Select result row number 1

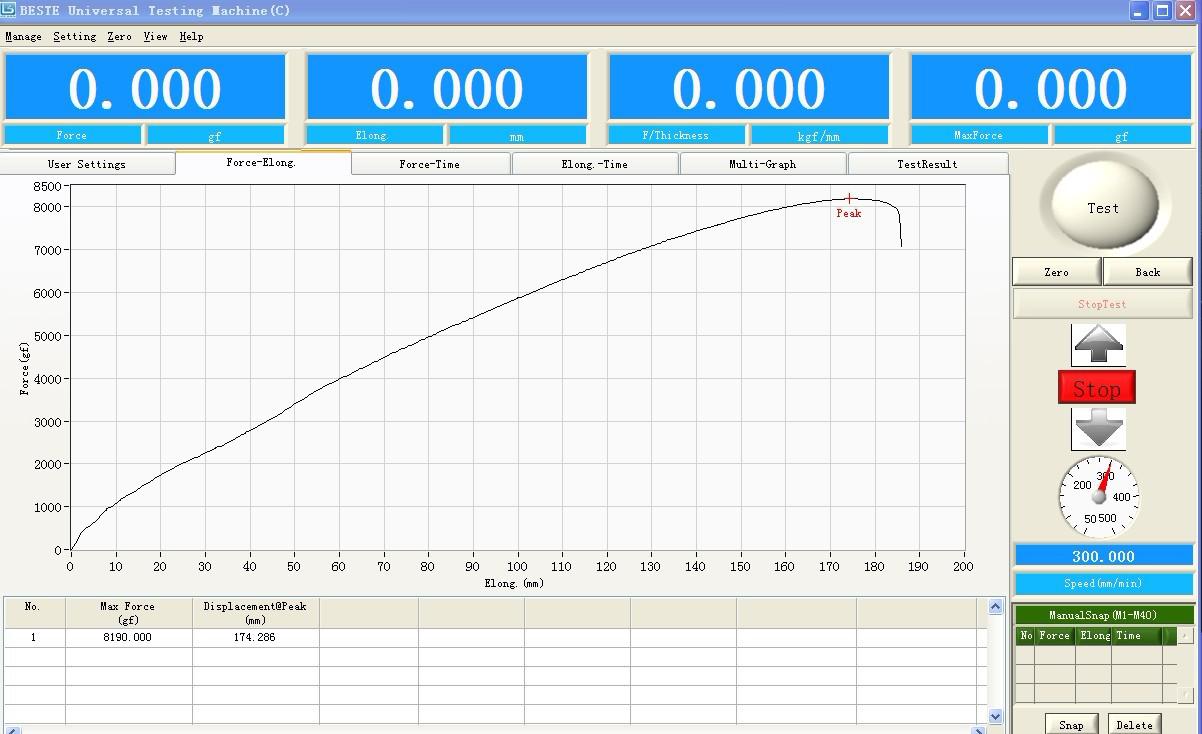495,637
